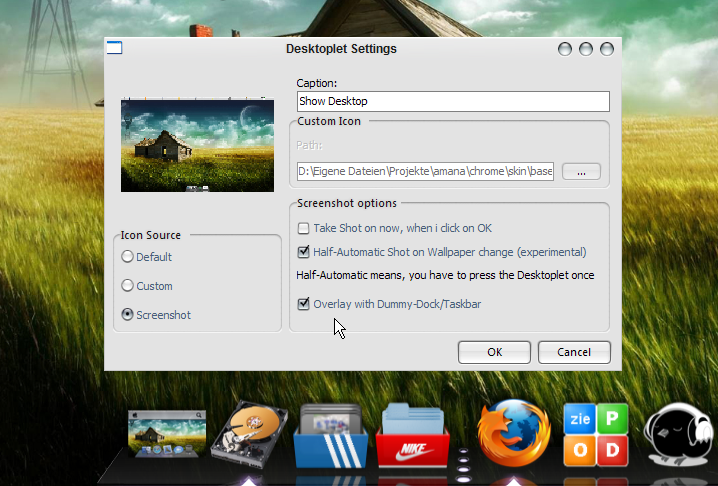Click the window menu icon beside title
Viewport: 718px width, 486px height.
click(x=114, y=48)
